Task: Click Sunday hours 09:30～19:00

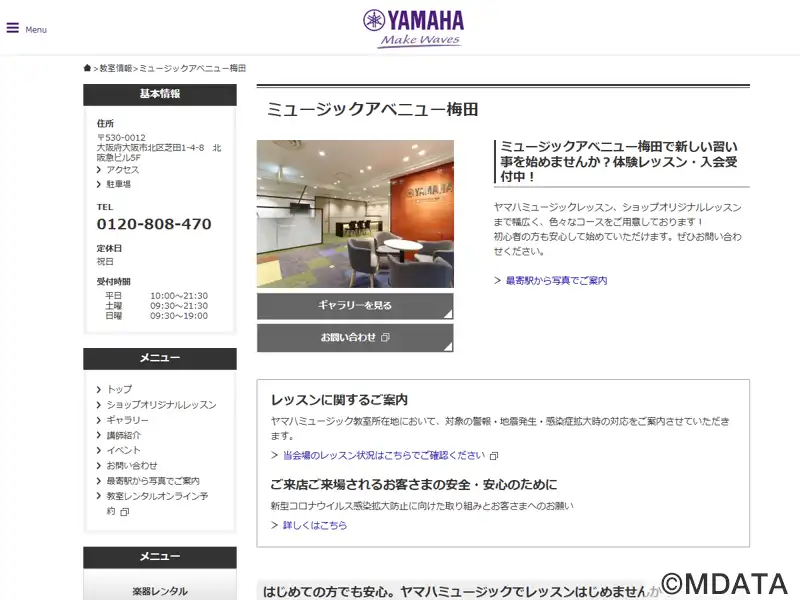Action: click(x=179, y=316)
